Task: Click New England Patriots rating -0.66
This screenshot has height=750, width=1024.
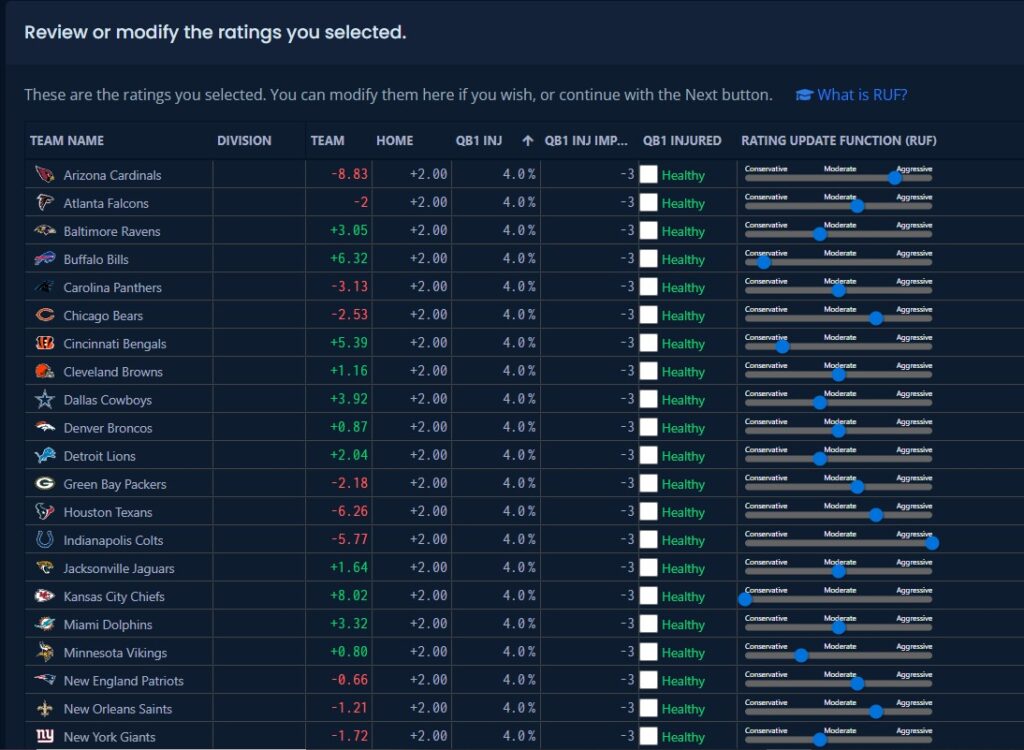Action: [349, 680]
